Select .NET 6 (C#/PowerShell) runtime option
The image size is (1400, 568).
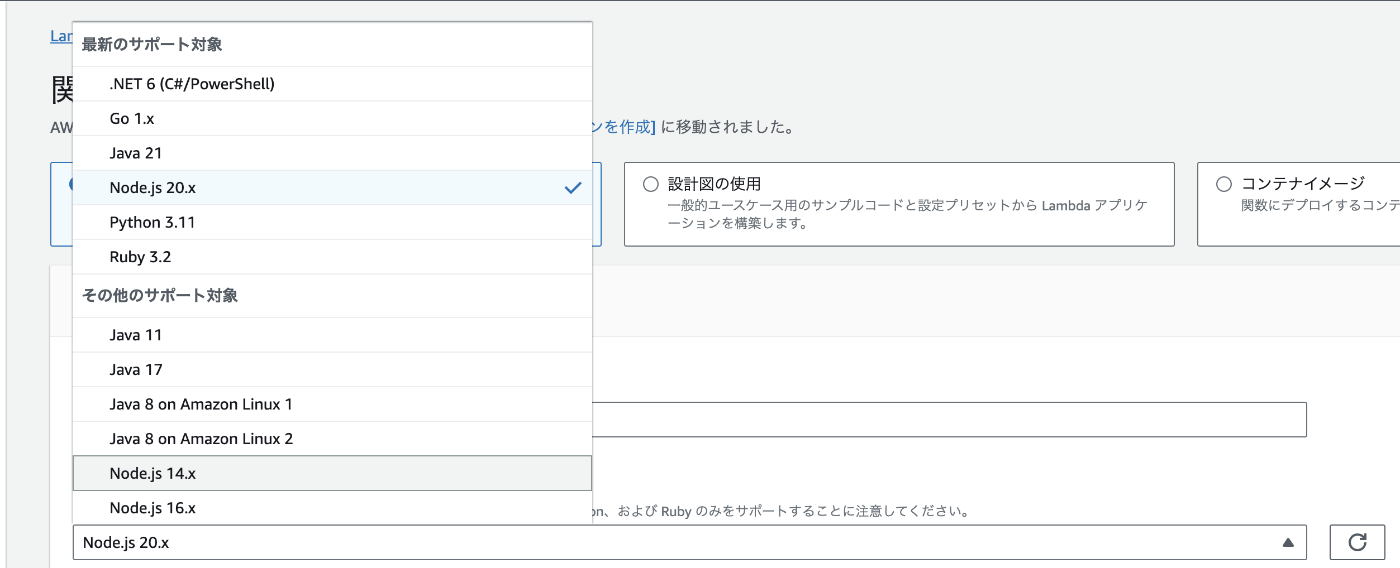(x=332, y=84)
